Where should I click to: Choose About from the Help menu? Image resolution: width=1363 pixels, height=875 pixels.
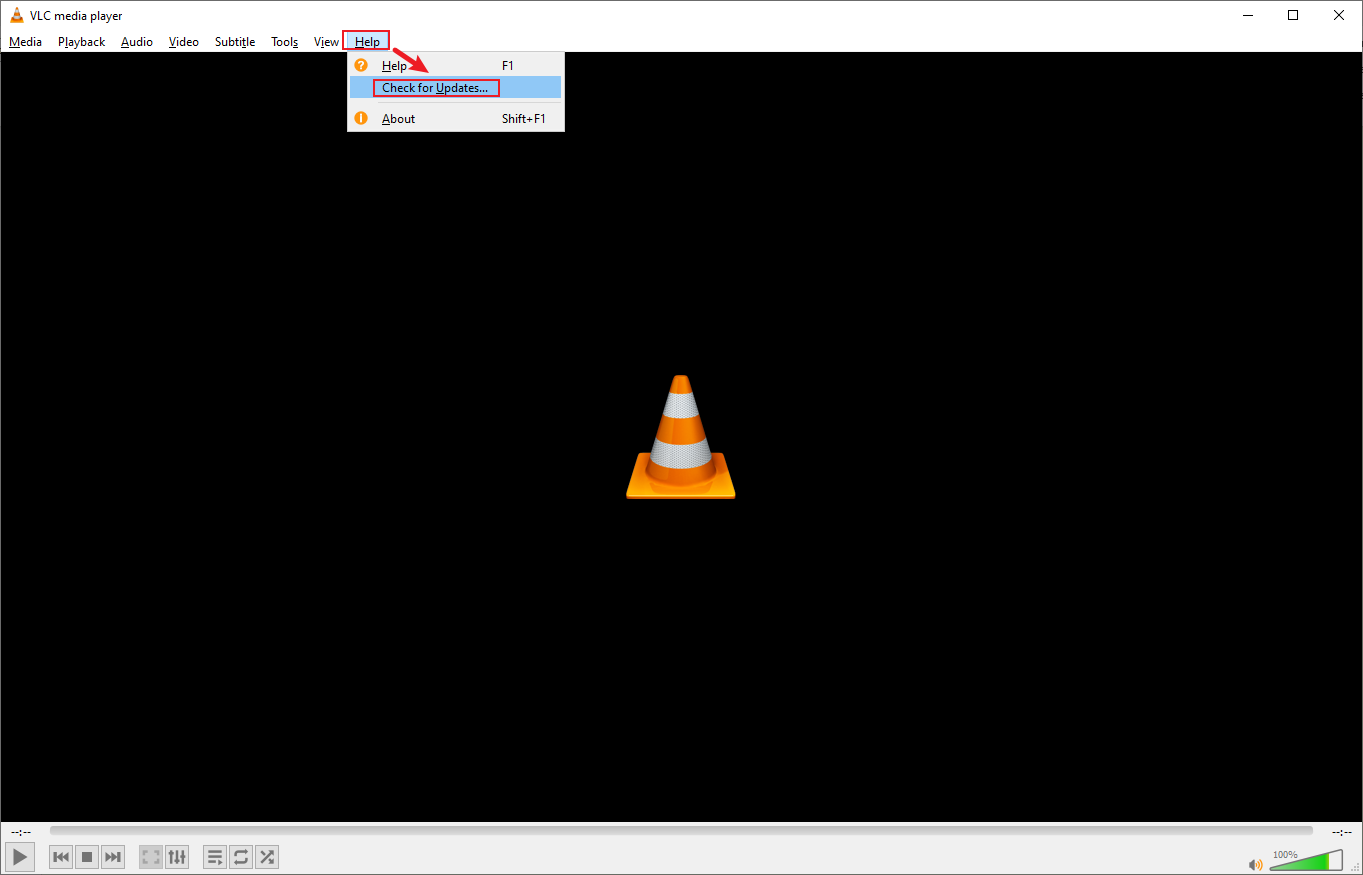click(x=398, y=118)
